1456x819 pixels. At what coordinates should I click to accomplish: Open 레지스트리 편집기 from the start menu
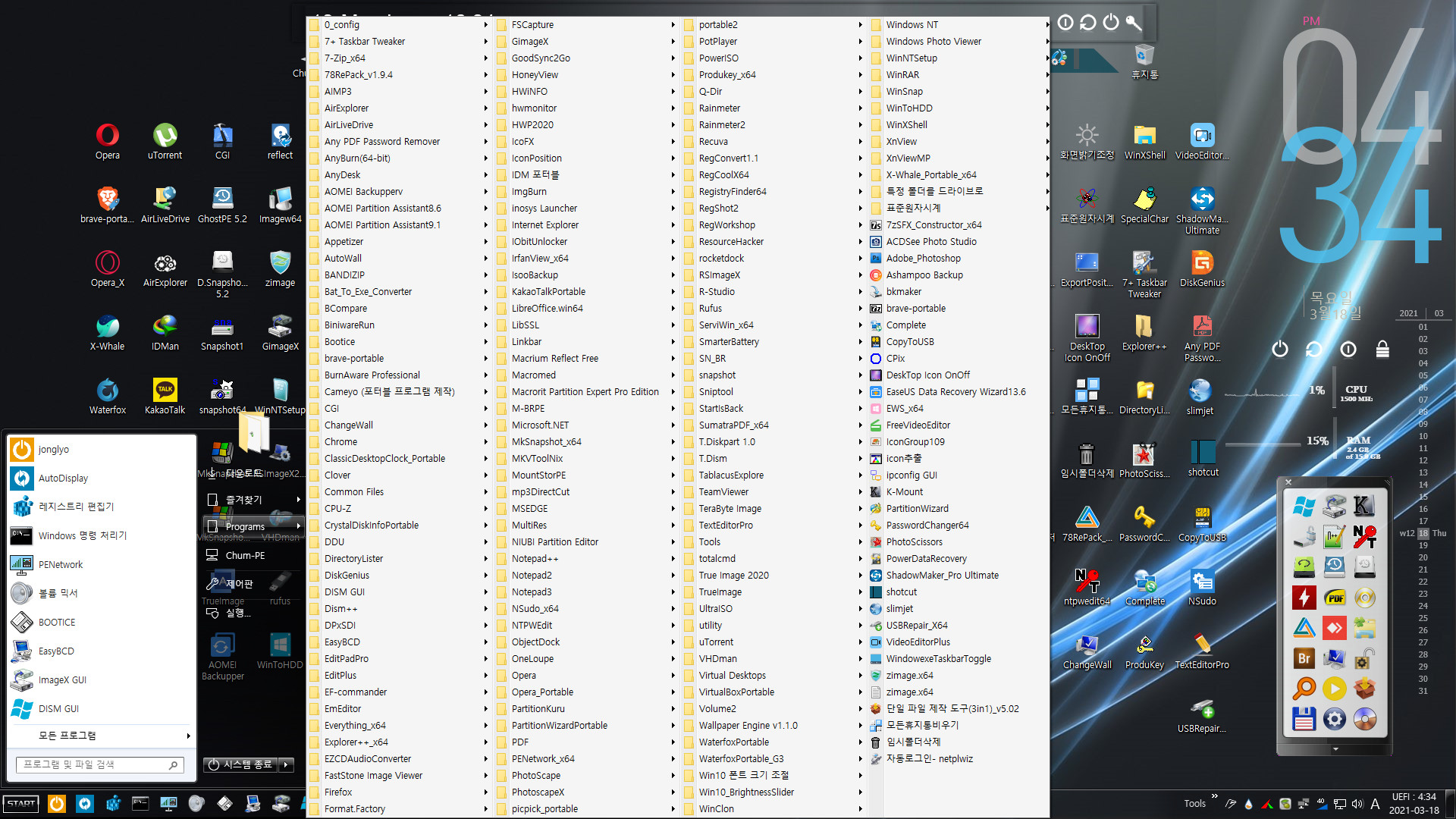(x=102, y=506)
